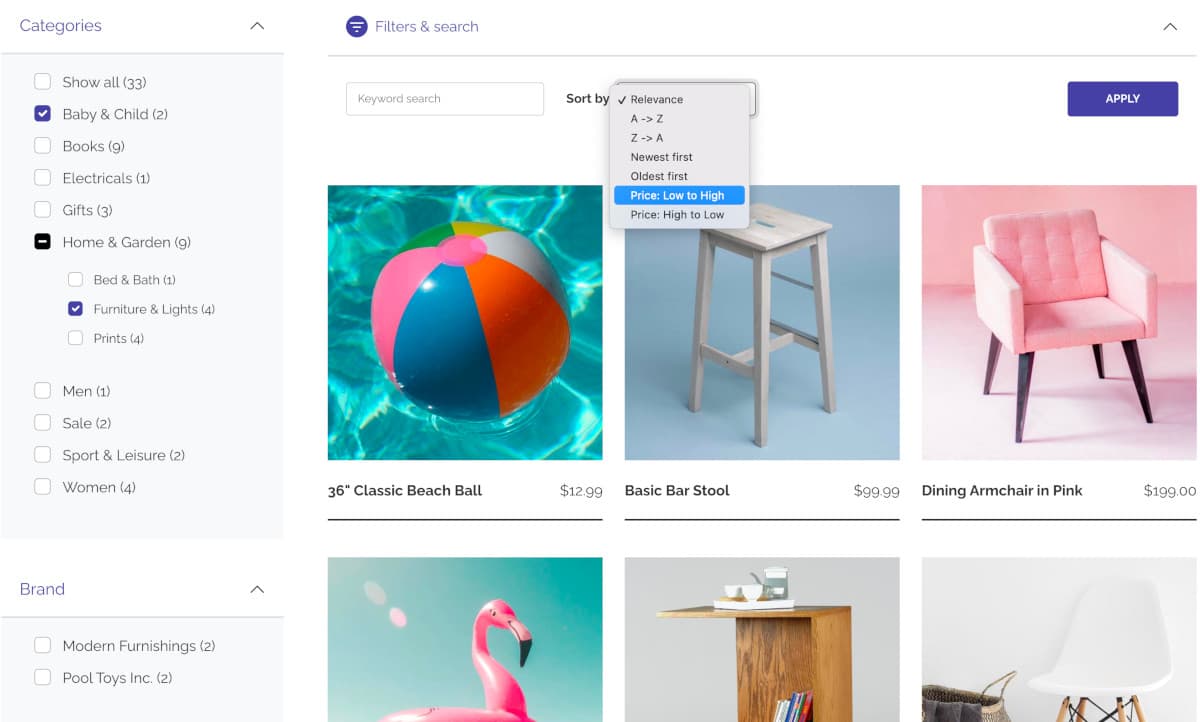This screenshot has width=1200, height=722.
Task: Collapse the Brand panel chevron
Action: (257, 589)
